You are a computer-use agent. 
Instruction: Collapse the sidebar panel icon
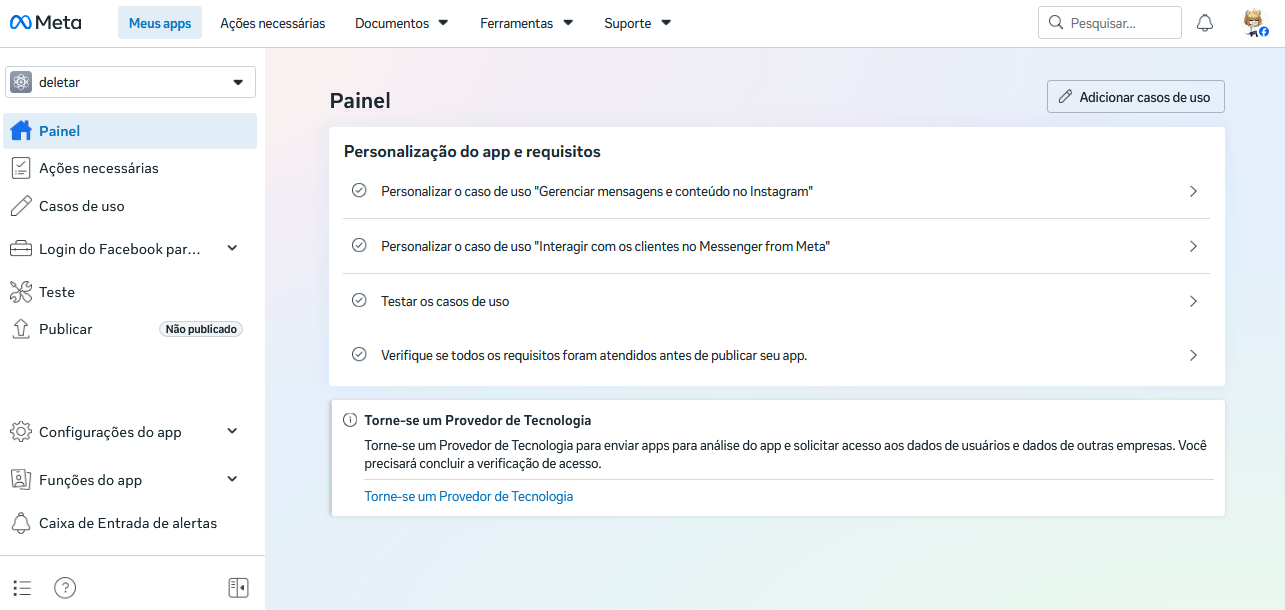coord(238,587)
